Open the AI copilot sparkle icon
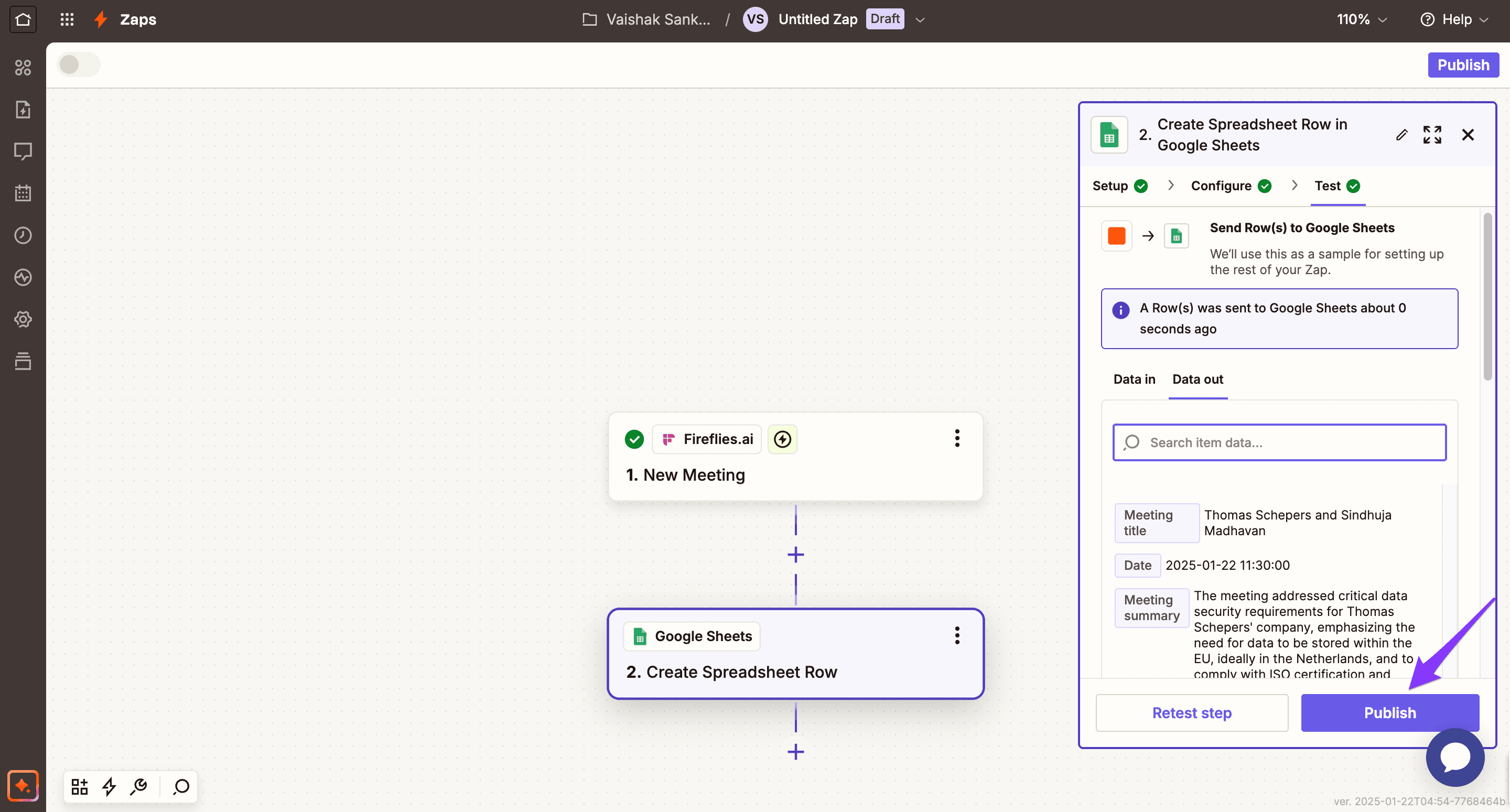The height and width of the screenshot is (812, 1510). [23, 786]
